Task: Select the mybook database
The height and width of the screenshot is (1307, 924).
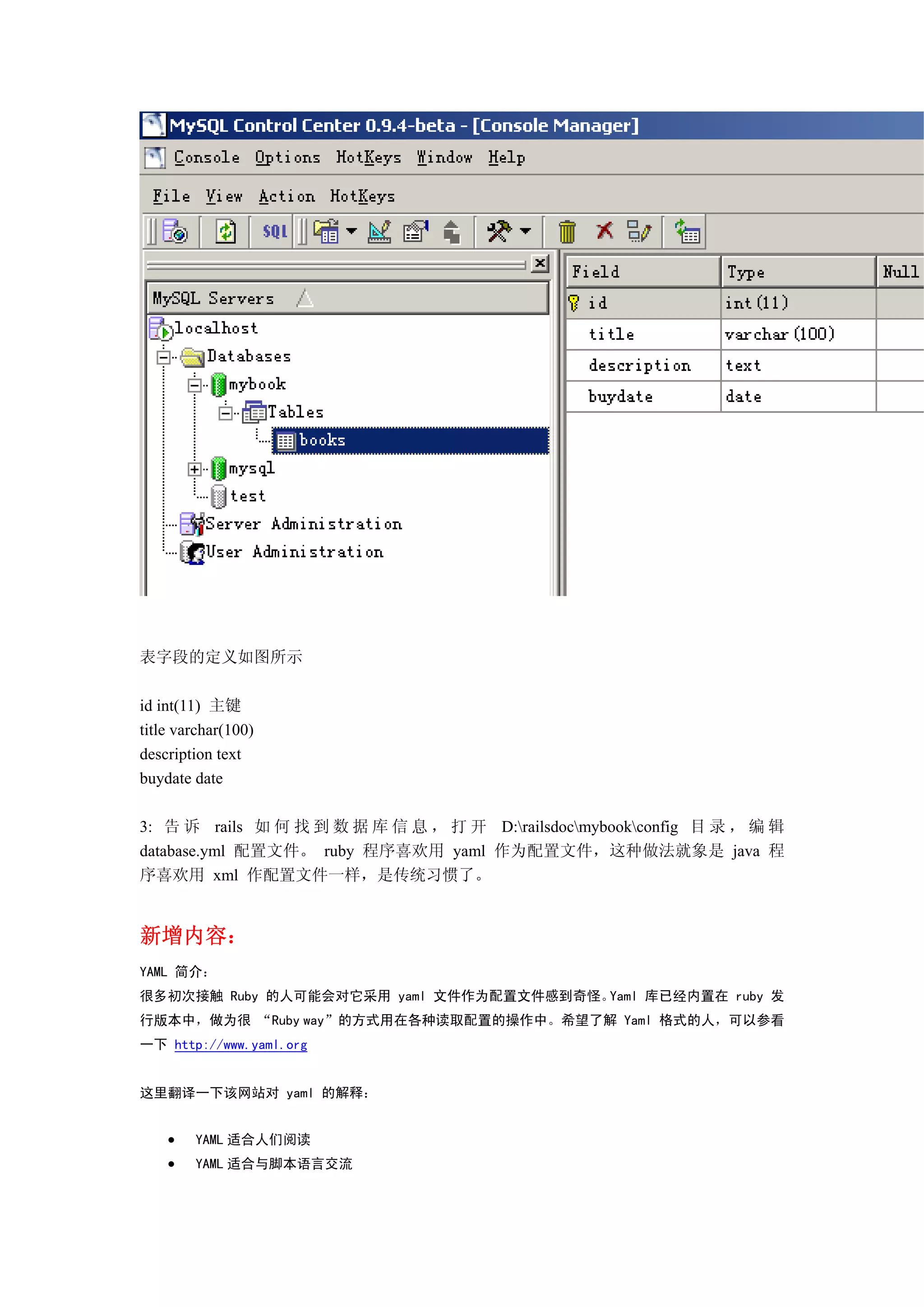Action: [257, 385]
